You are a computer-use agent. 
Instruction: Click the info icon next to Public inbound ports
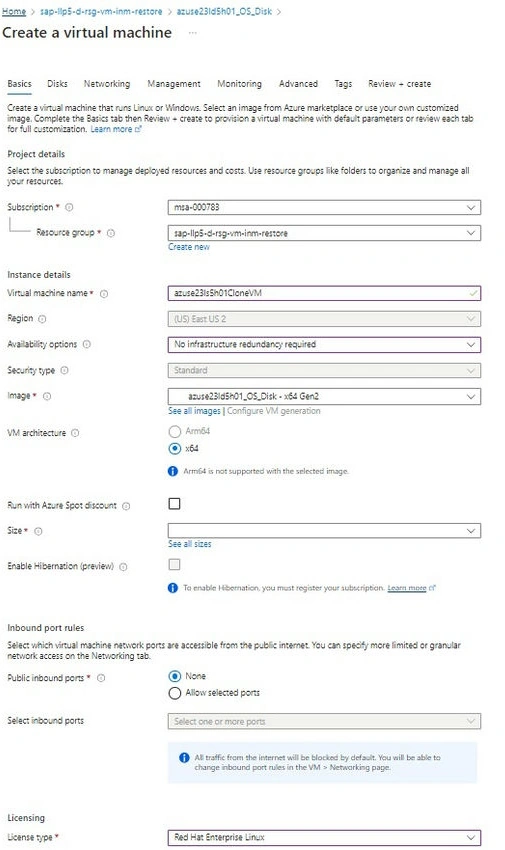101,678
